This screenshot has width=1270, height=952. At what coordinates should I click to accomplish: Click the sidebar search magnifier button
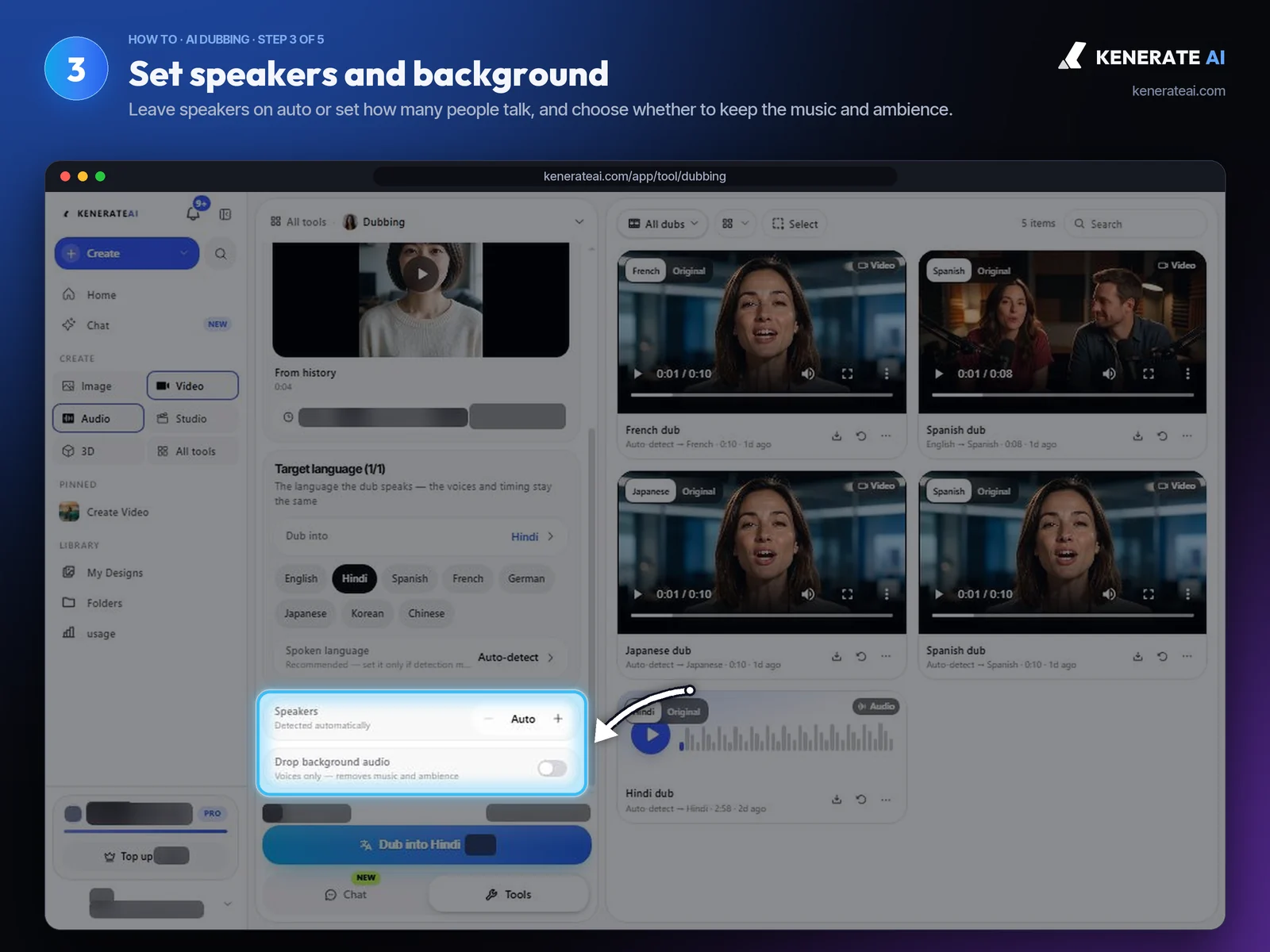coord(221,254)
